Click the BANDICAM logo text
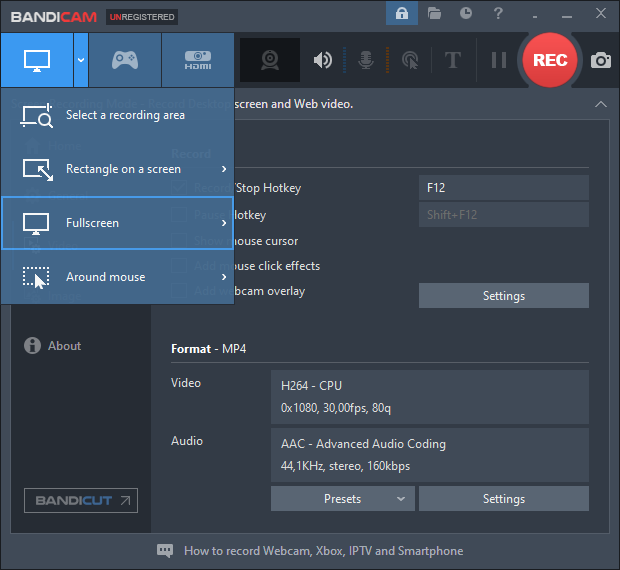 [x=54, y=17]
